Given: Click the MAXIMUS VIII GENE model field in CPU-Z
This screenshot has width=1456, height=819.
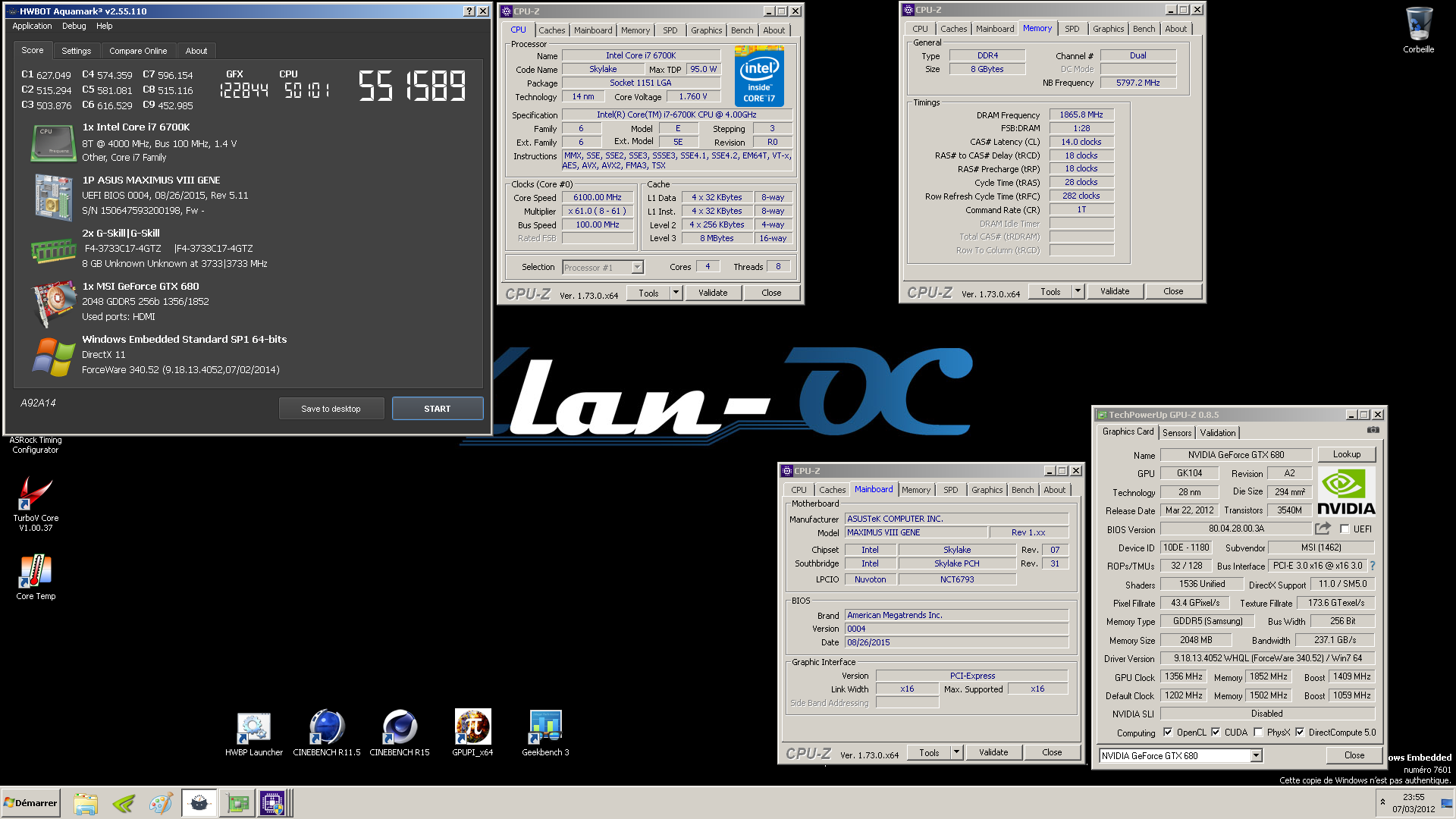Looking at the screenshot, I should pyautogui.click(x=916, y=532).
